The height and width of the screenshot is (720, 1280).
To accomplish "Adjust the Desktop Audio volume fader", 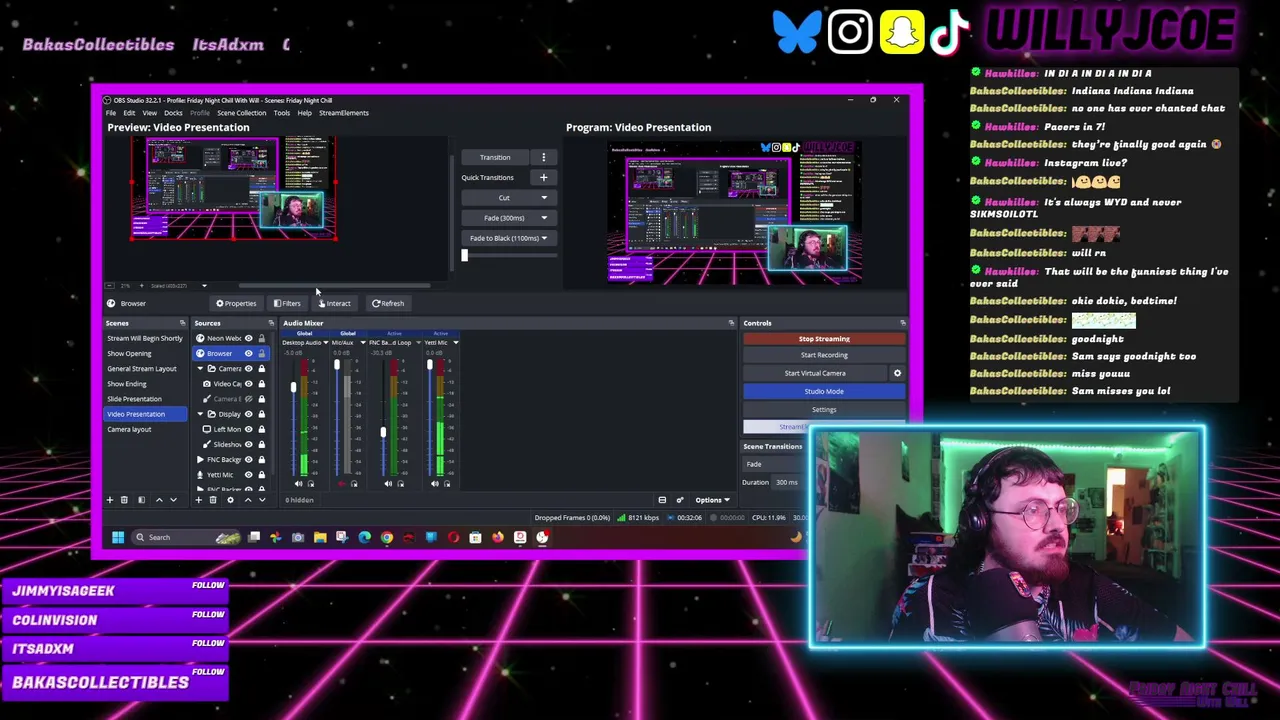I will [293, 387].
